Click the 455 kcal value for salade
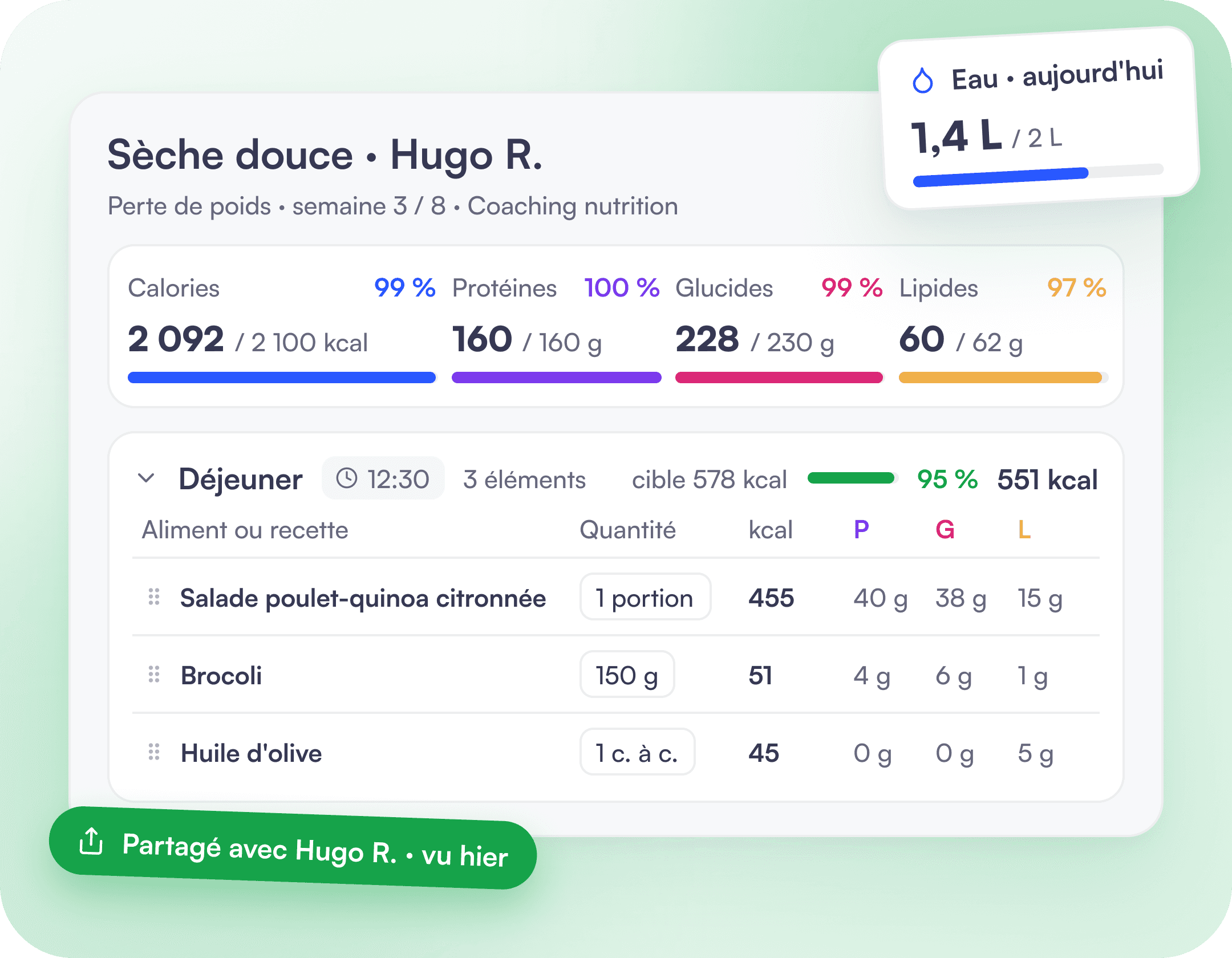Viewport: 1232px width, 958px height. click(x=771, y=598)
